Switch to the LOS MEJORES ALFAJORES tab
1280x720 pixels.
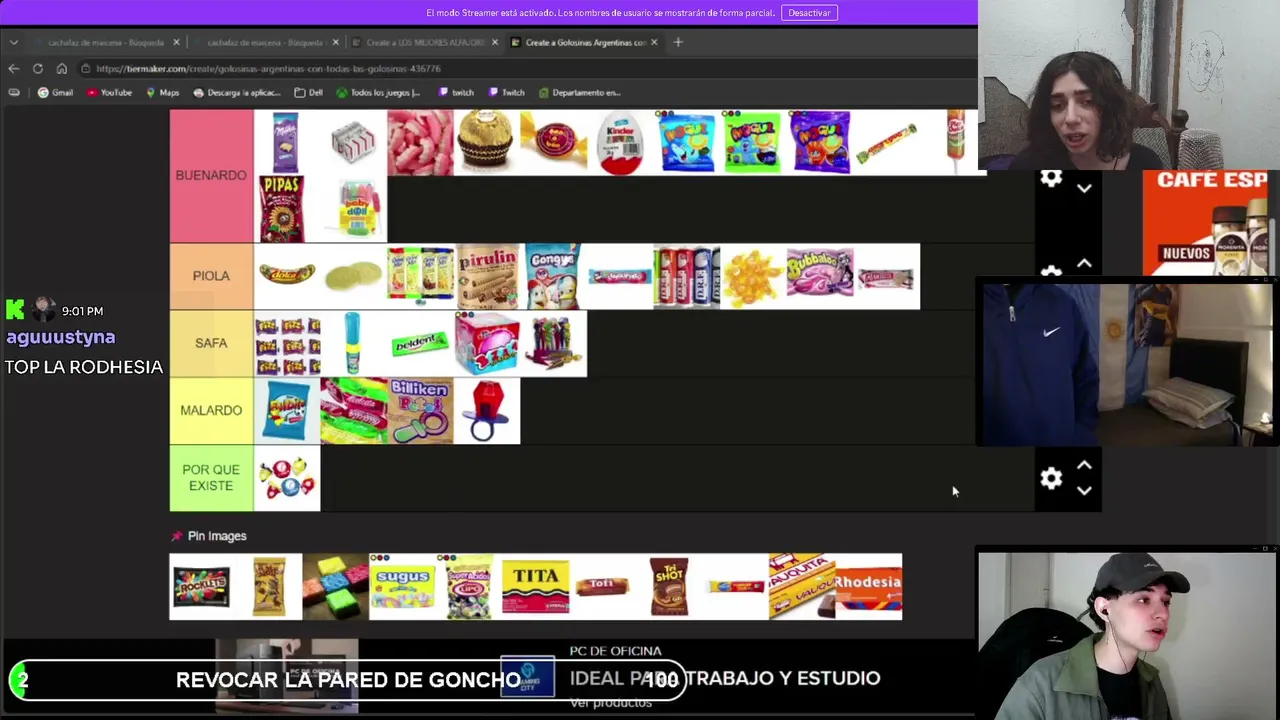pos(424,42)
